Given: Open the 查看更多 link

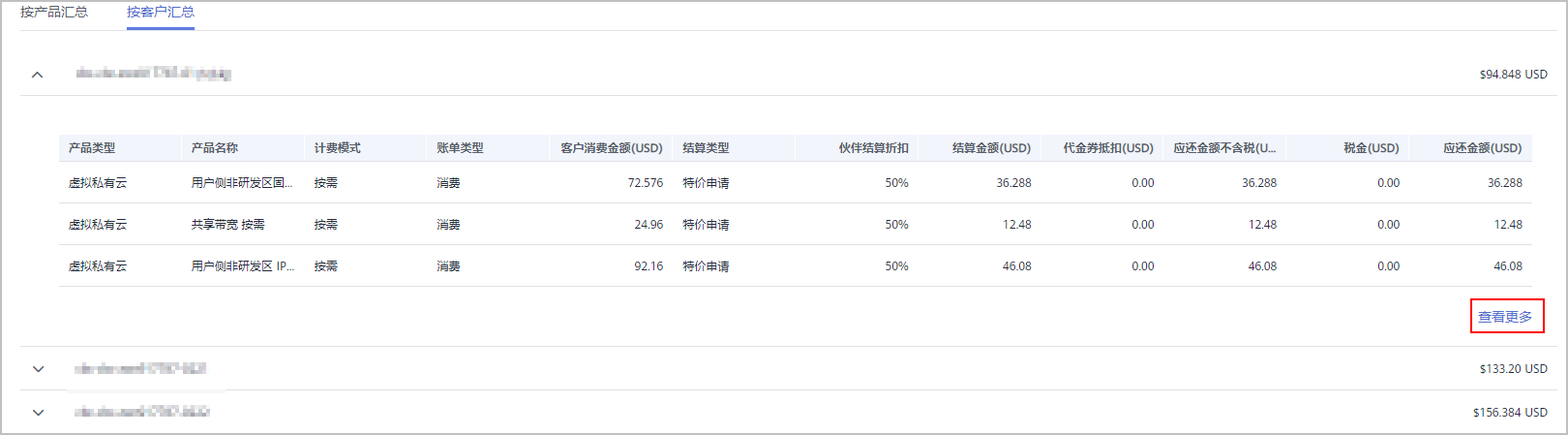Looking at the screenshot, I should (x=1505, y=317).
